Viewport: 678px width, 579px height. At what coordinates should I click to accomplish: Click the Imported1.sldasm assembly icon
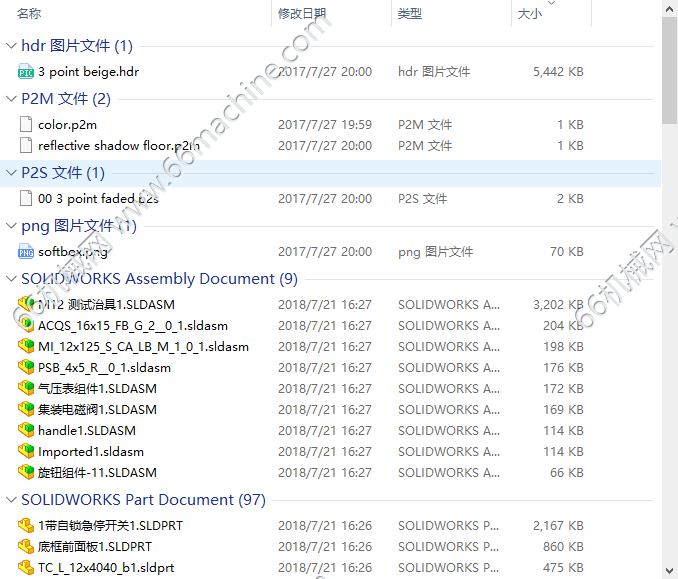tap(26, 451)
